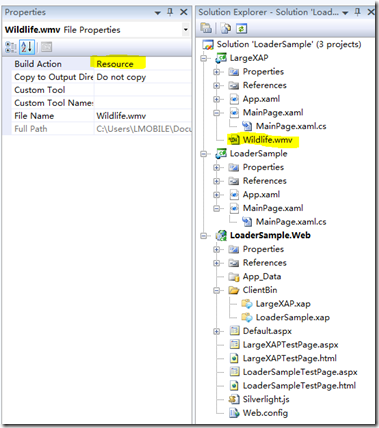Collapse the ClientBin folder

tap(217, 291)
